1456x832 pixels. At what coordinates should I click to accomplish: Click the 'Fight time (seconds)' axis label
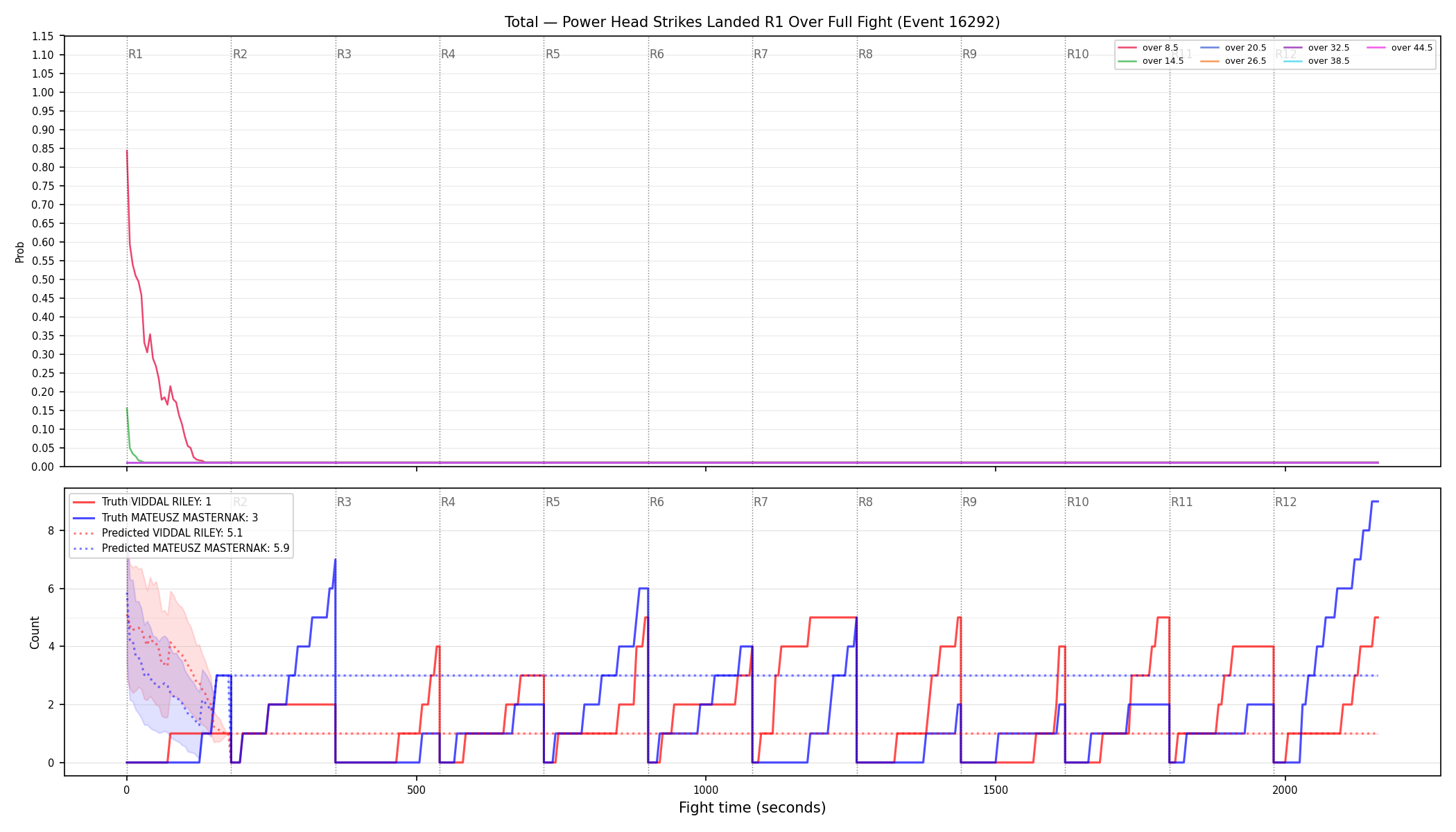(752, 808)
